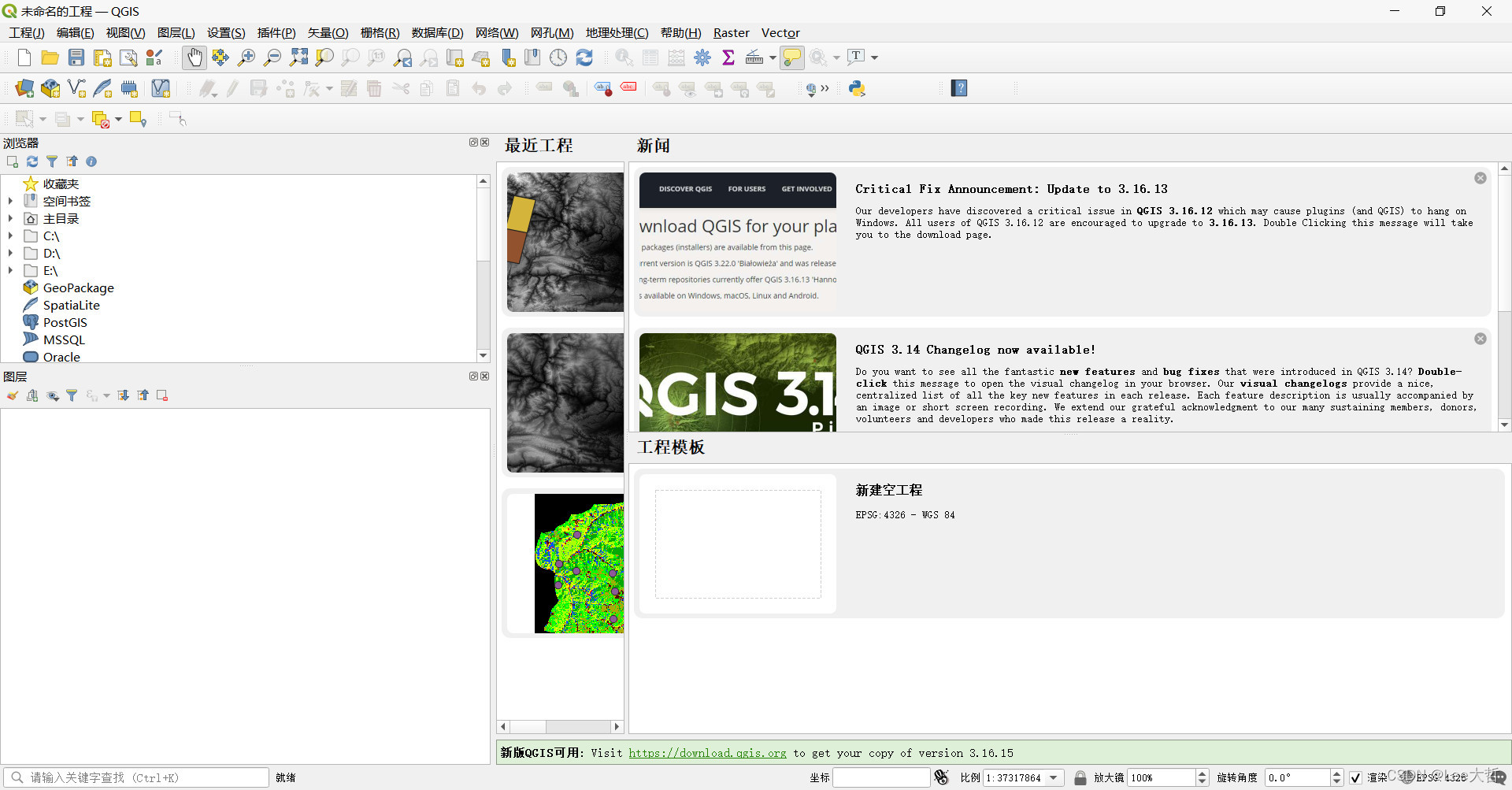Open the 地理处理(C) menu
1512x790 pixels.
[617, 32]
